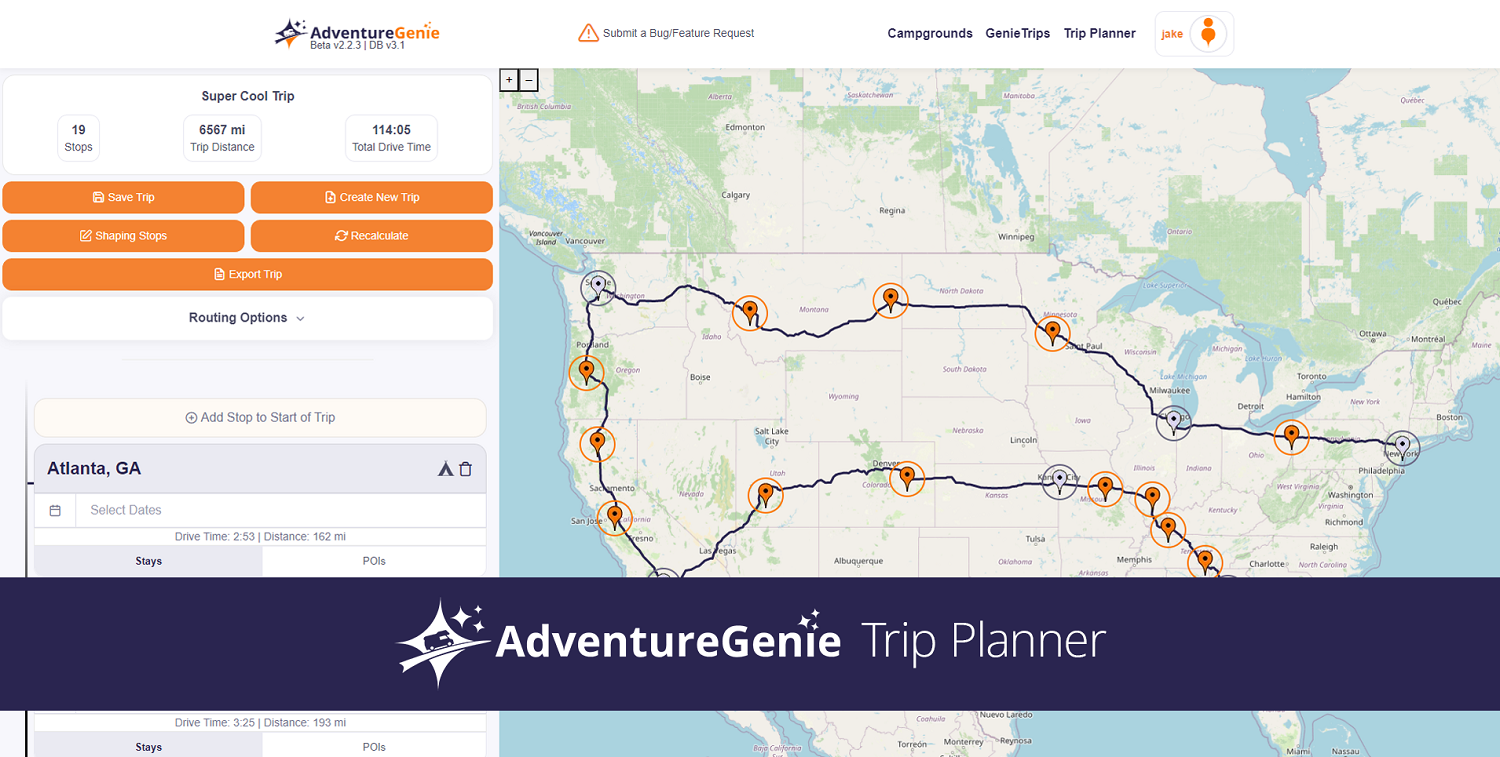
Task: Zoom in using the map plus control
Action: tap(509, 80)
